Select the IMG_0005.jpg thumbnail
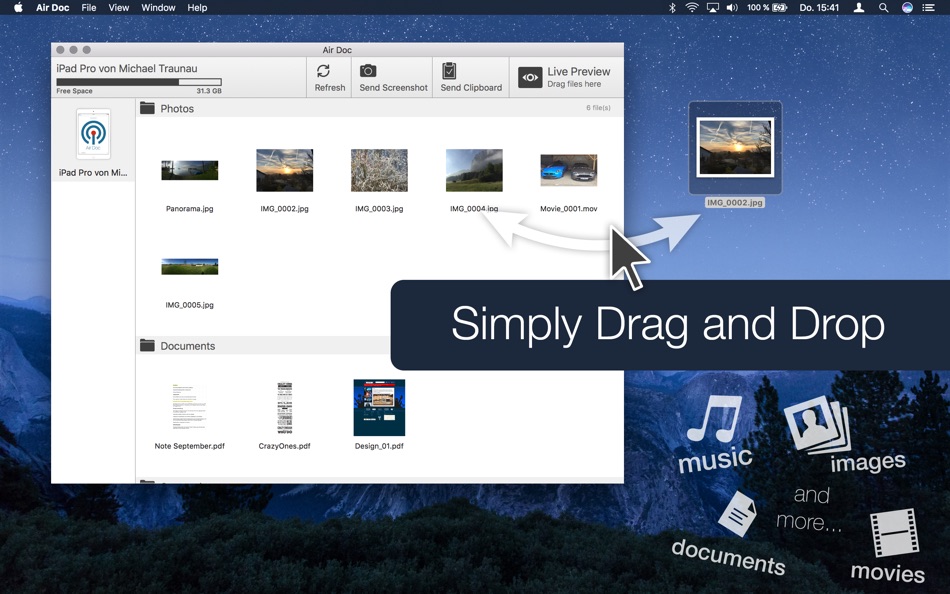 click(x=190, y=266)
